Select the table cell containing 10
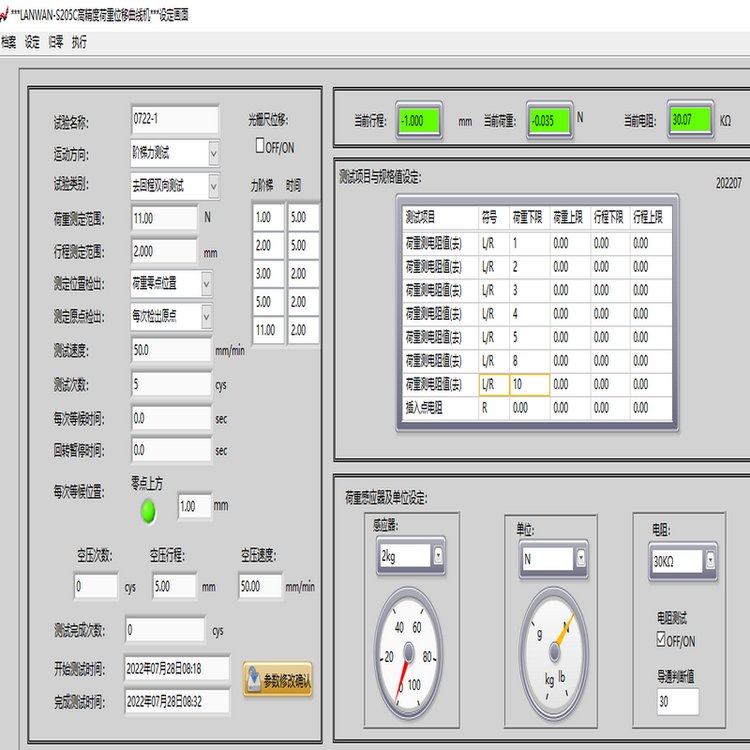 tap(529, 385)
